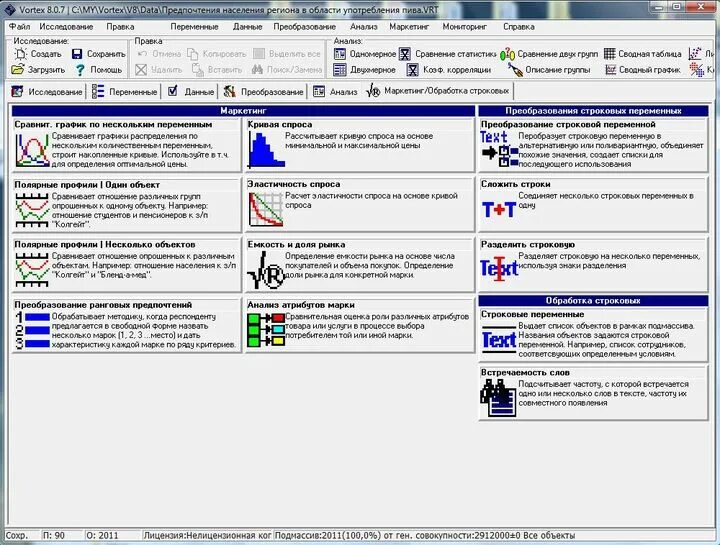
Task: Switch to the Исследование tab
Action: (x=46, y=91)
